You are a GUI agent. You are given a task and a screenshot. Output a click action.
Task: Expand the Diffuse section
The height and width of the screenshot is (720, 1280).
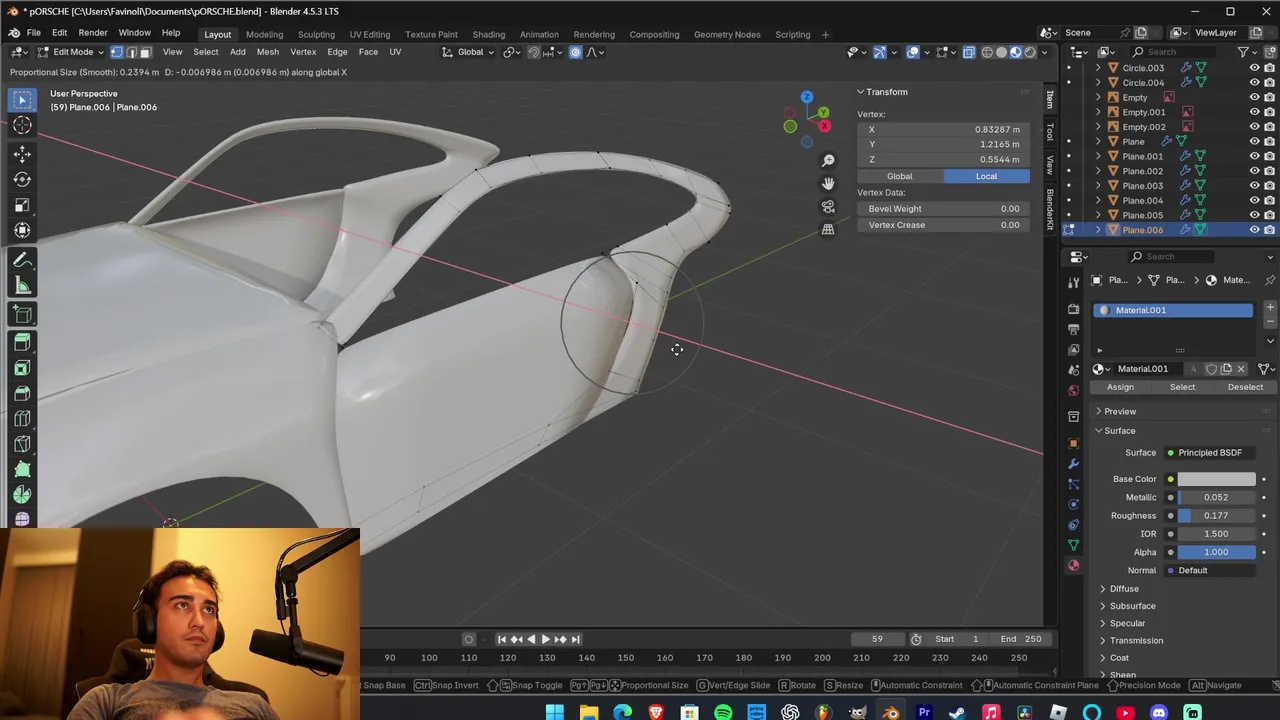pos(1123,589)
